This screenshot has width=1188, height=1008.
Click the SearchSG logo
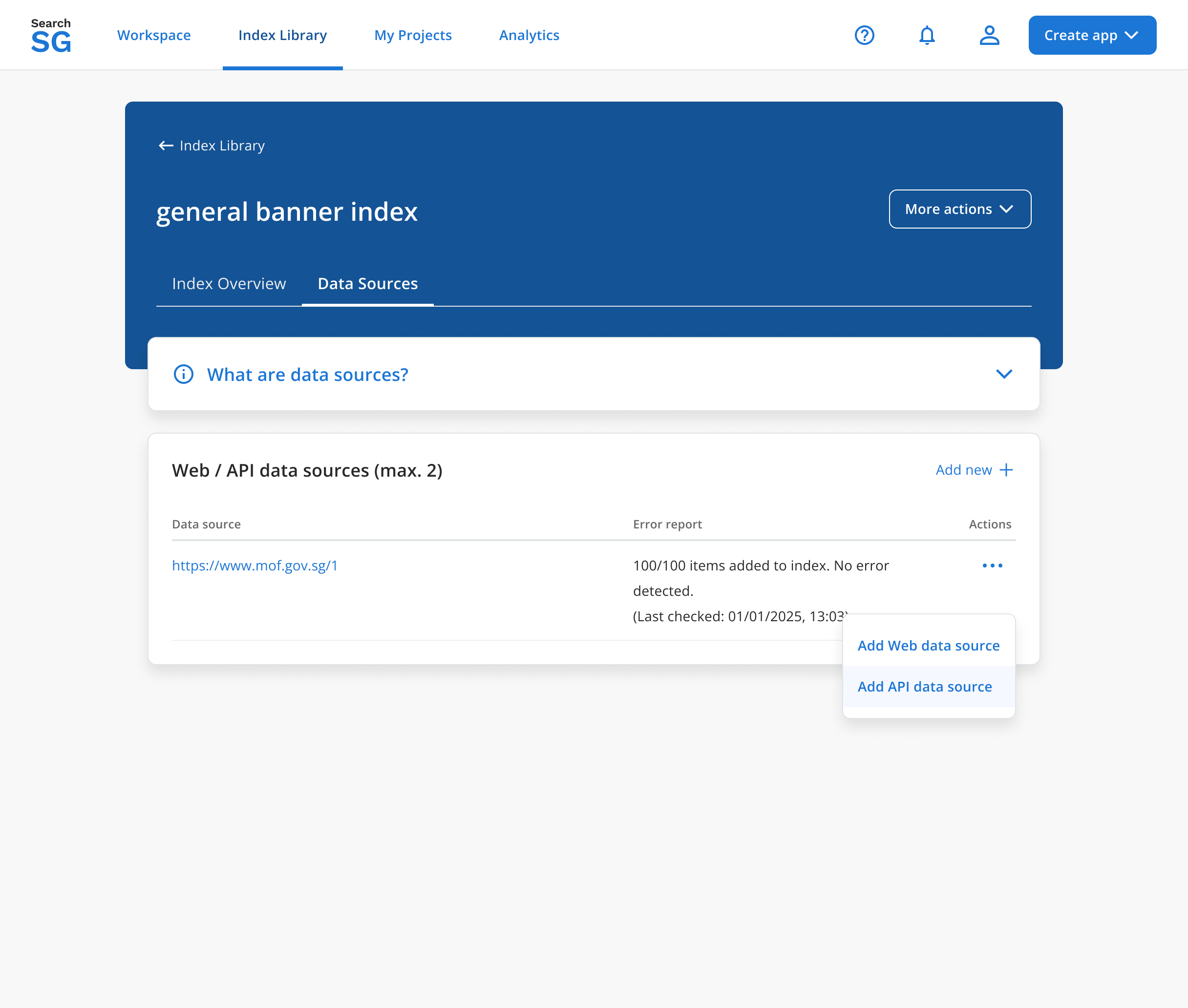coord(51,35)
